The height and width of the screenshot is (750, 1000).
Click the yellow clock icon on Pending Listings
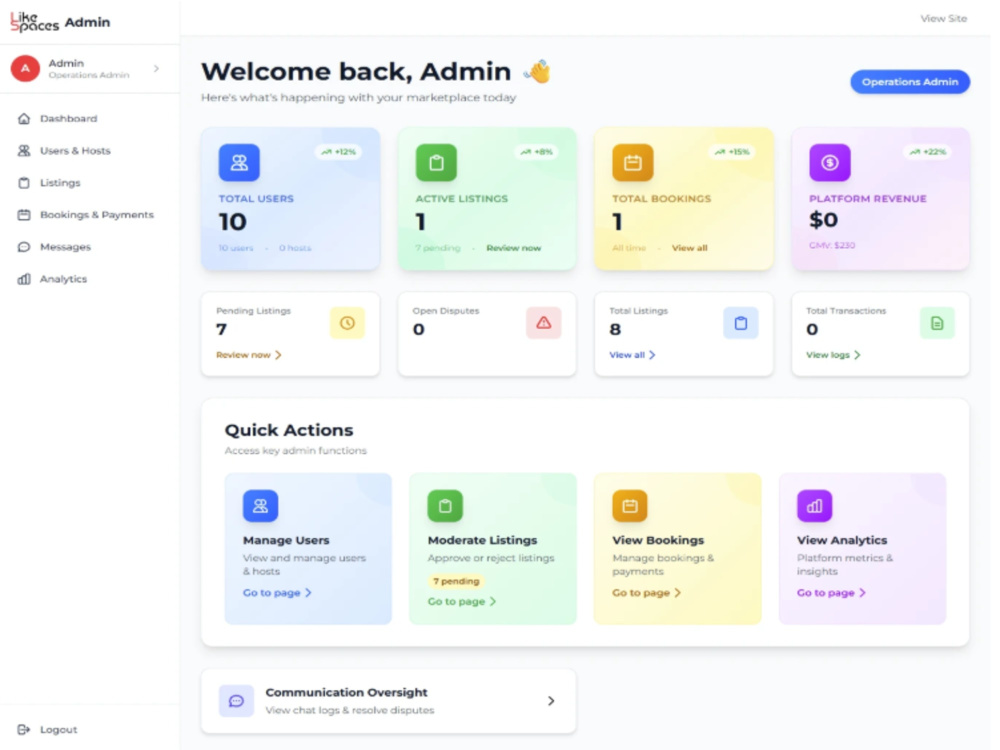tap(347, 323)
